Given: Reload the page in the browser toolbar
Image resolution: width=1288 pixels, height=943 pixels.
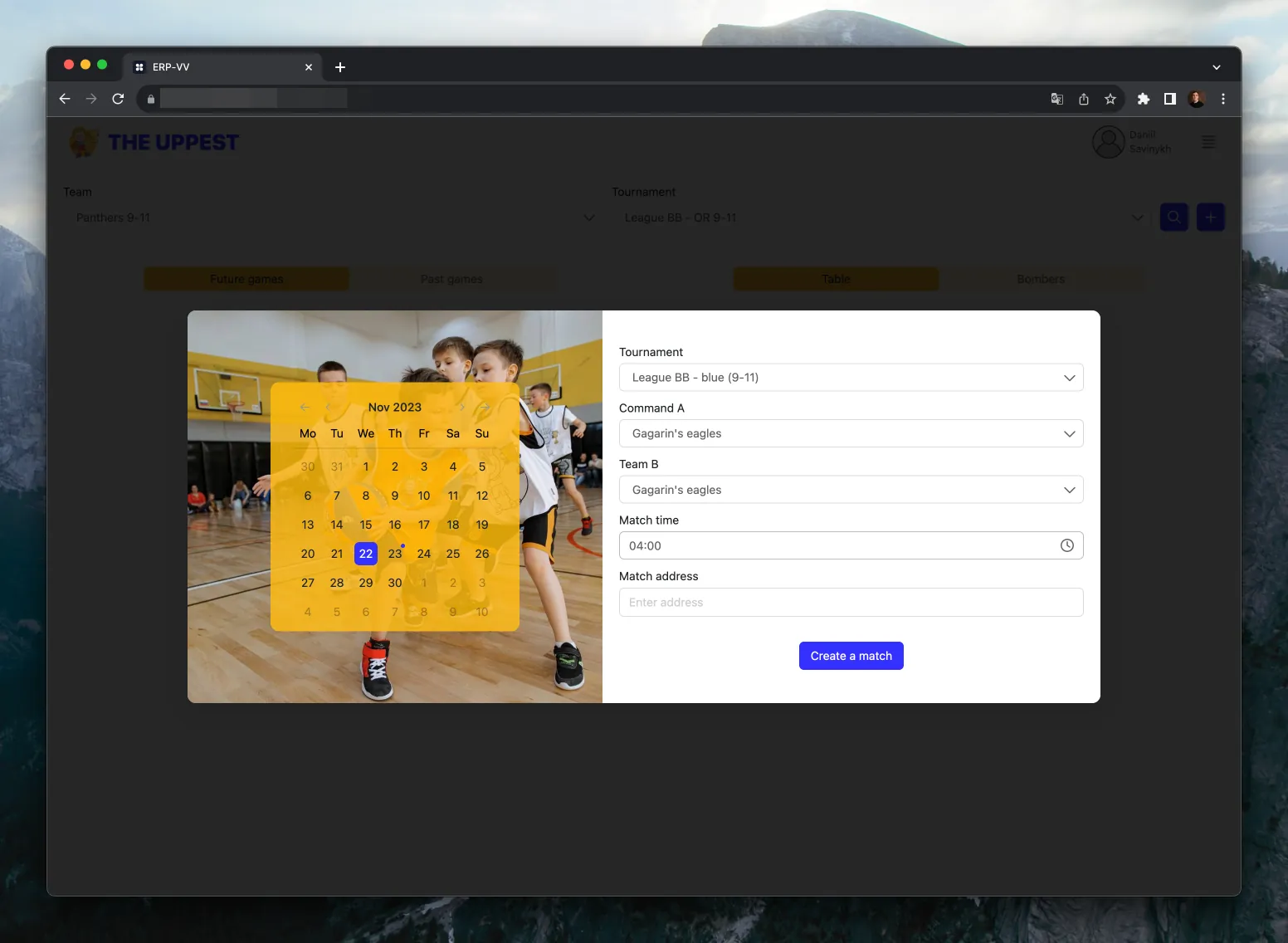Looking at the screenshot, I should coord(119,98).
